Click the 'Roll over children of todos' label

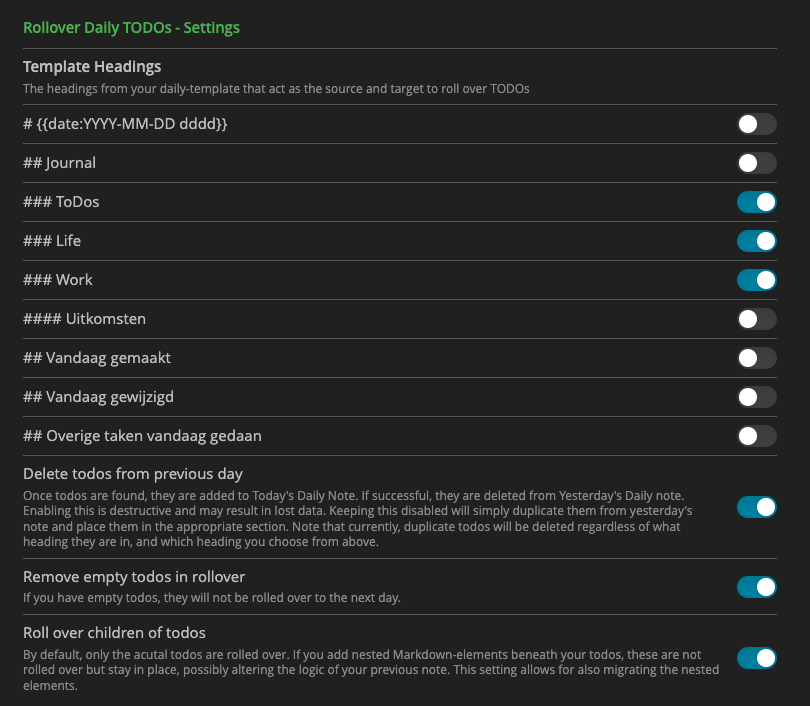click(114, 633)
